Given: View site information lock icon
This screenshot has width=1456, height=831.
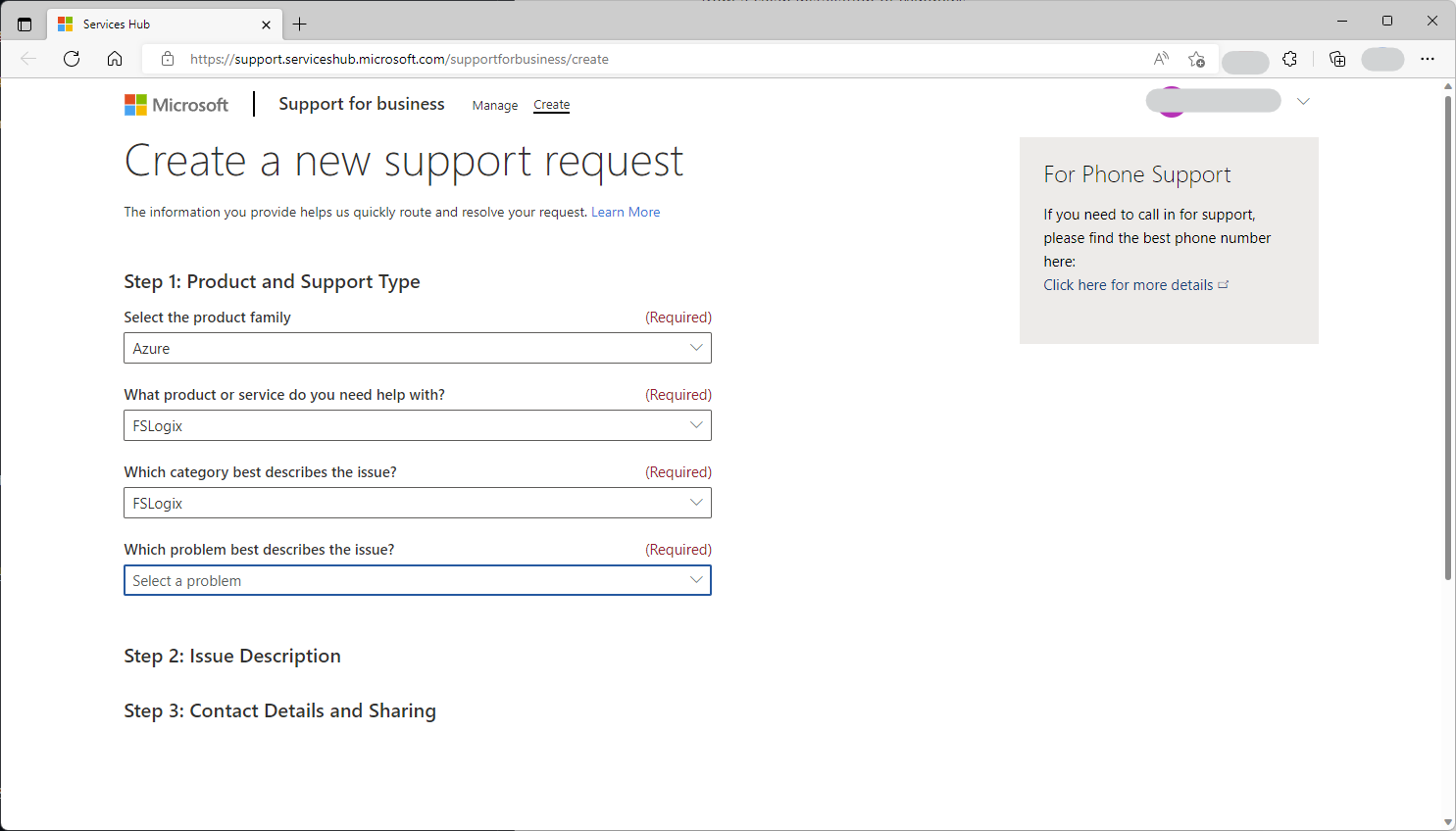Looking at the screenshot, I should 168,59.
